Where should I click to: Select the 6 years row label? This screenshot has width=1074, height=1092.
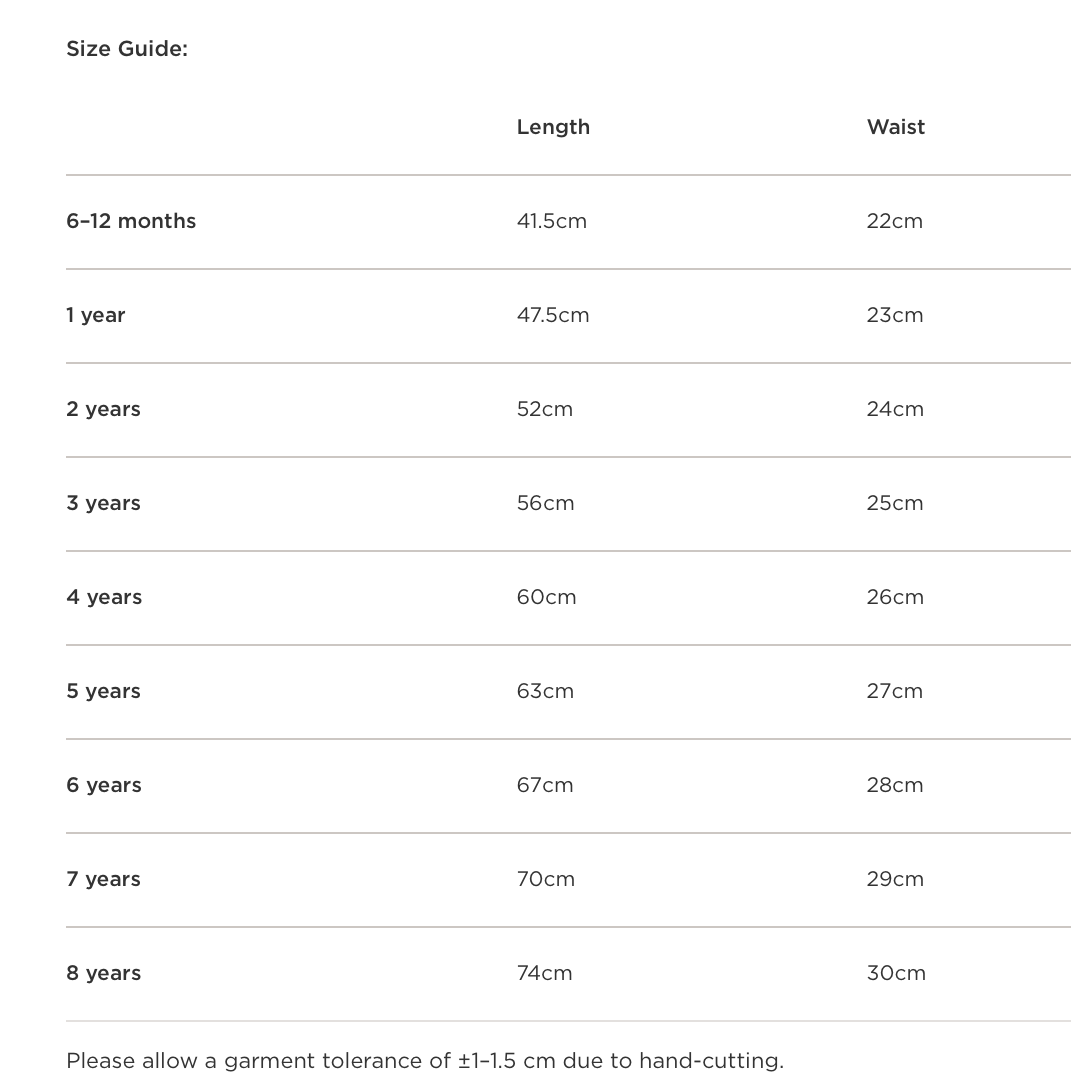(104, 785)
